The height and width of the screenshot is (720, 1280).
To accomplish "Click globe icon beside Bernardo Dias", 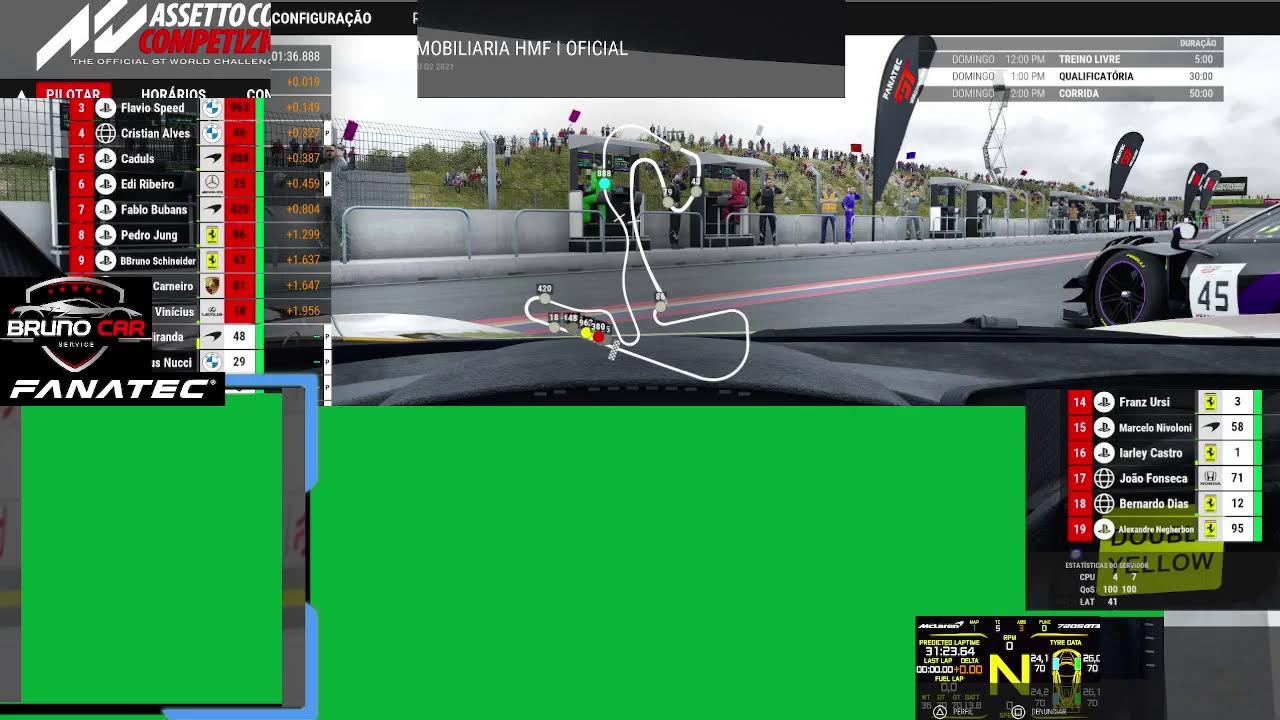I will point(1104,504).
